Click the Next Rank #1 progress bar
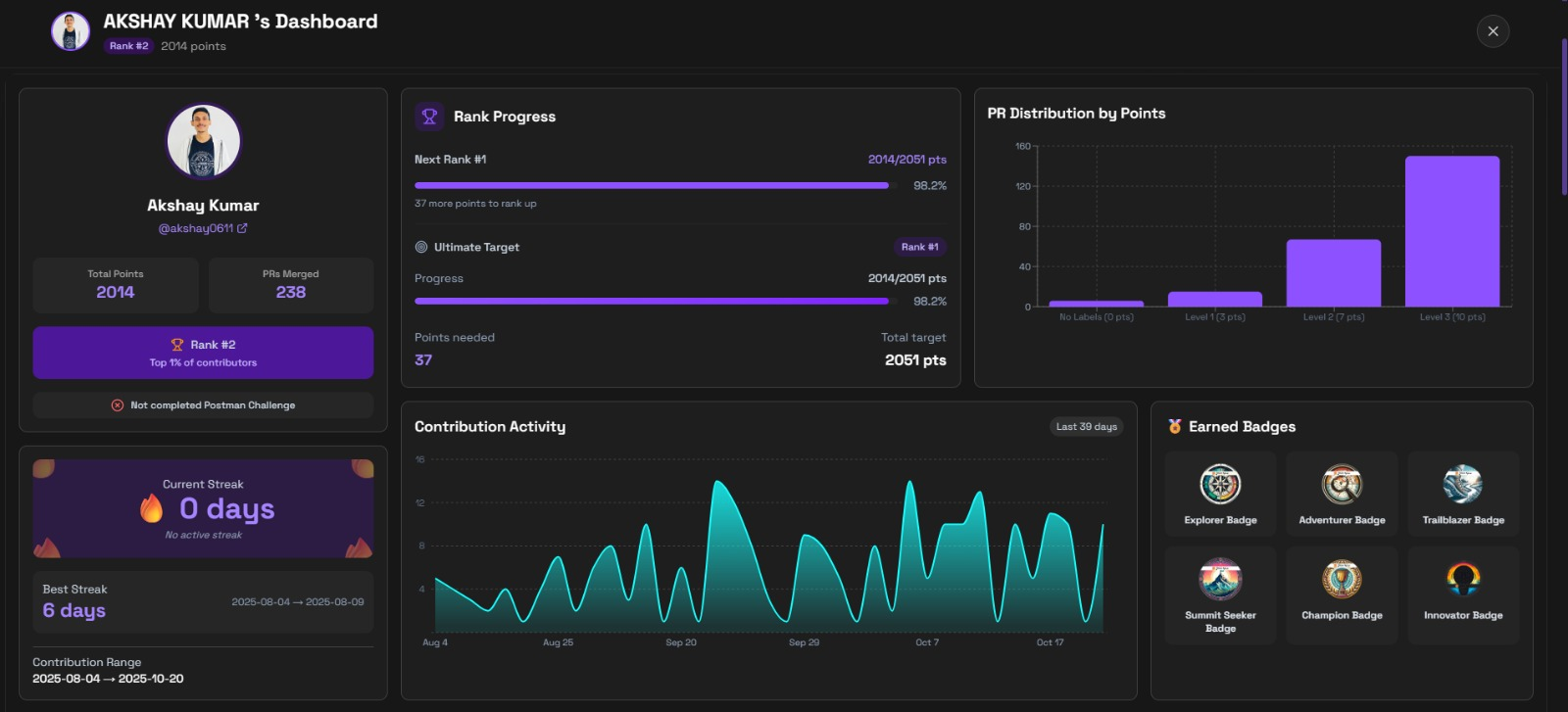 (x=652, y=185)
